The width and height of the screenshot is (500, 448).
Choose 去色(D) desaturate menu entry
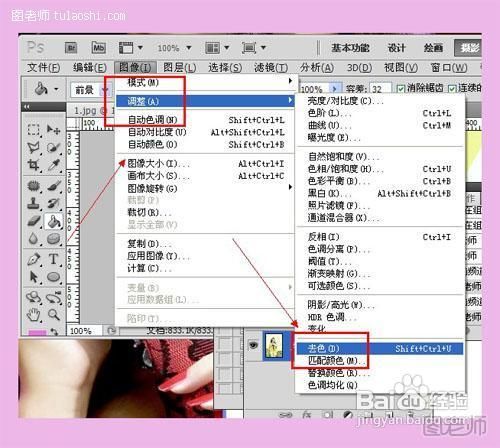point(380,348)
